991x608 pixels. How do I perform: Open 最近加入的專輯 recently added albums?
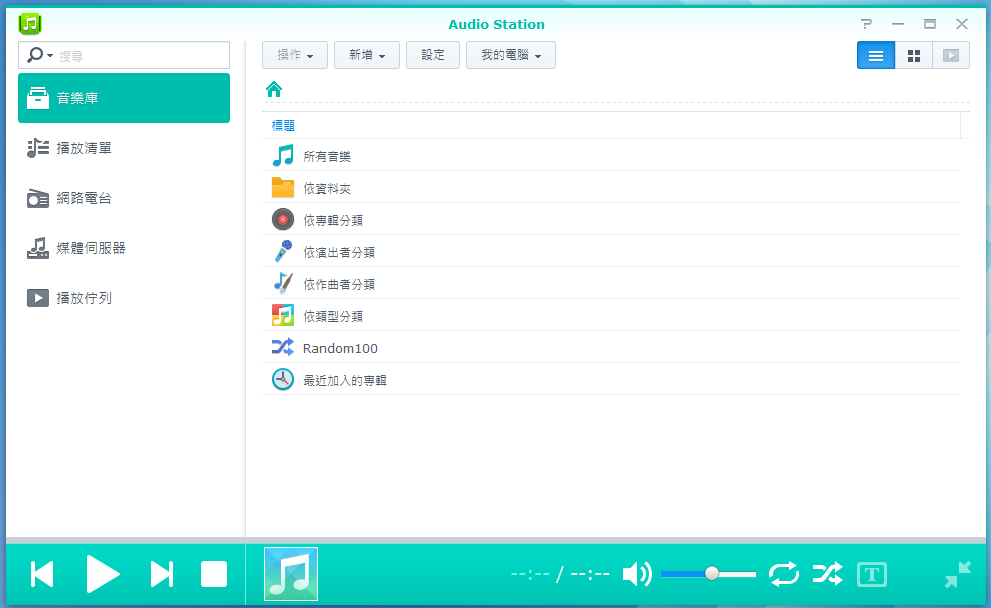(611, 379)
